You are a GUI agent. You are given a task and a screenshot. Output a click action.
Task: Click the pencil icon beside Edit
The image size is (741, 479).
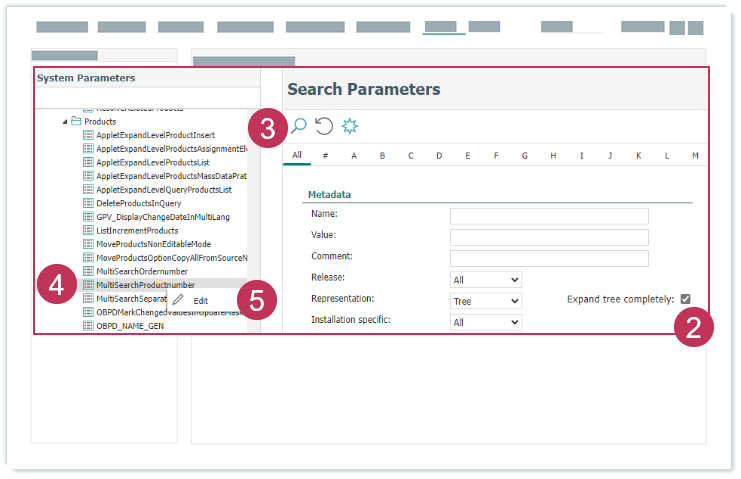click(x=178, y=299)
